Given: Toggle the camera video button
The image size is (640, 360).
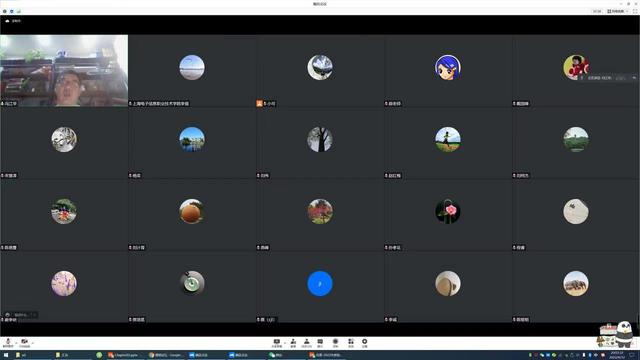Looking at the screenshot, I should point(24,342).
